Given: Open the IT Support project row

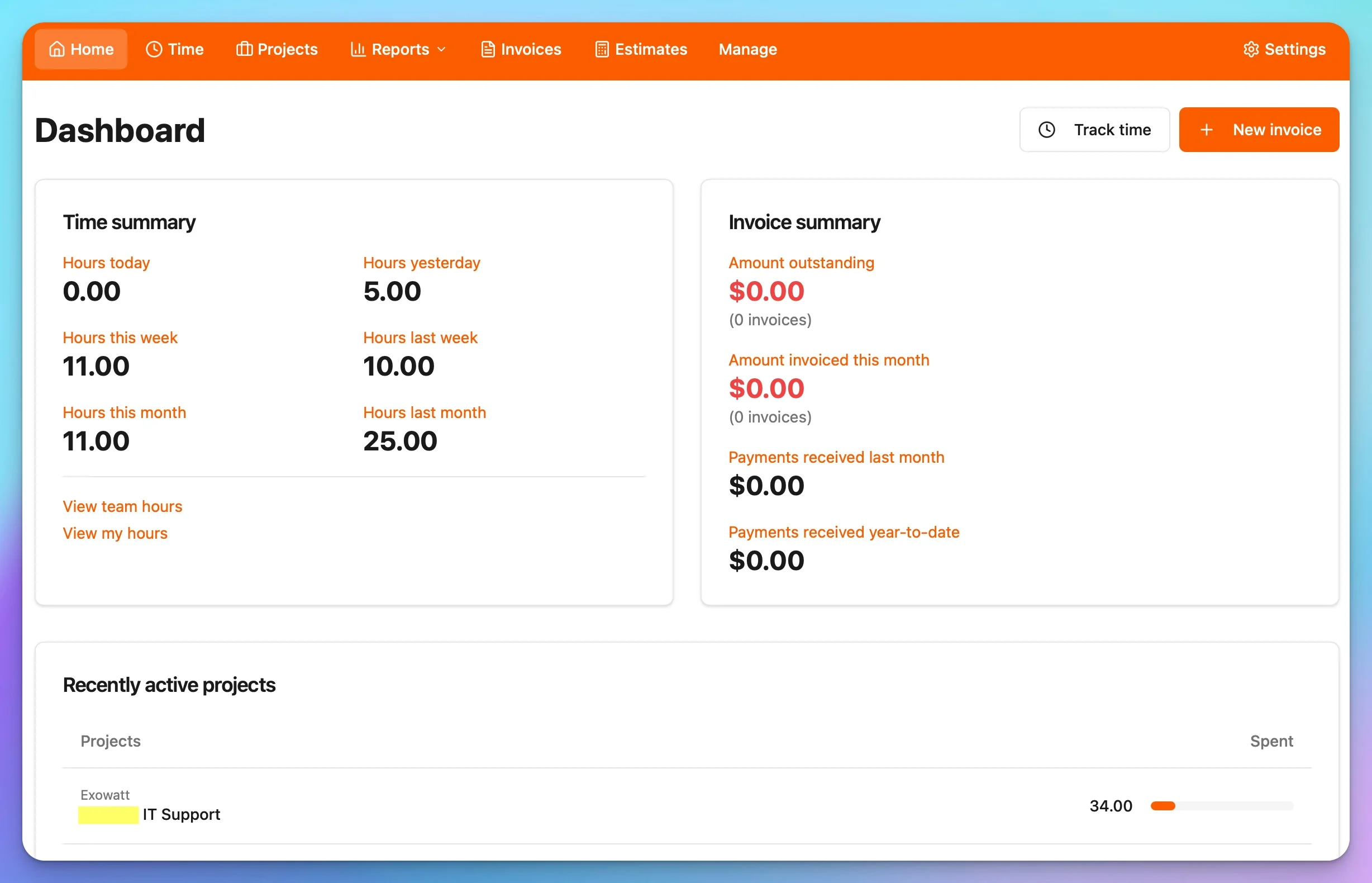Looking at the screenshot, I should coord(181,814).
